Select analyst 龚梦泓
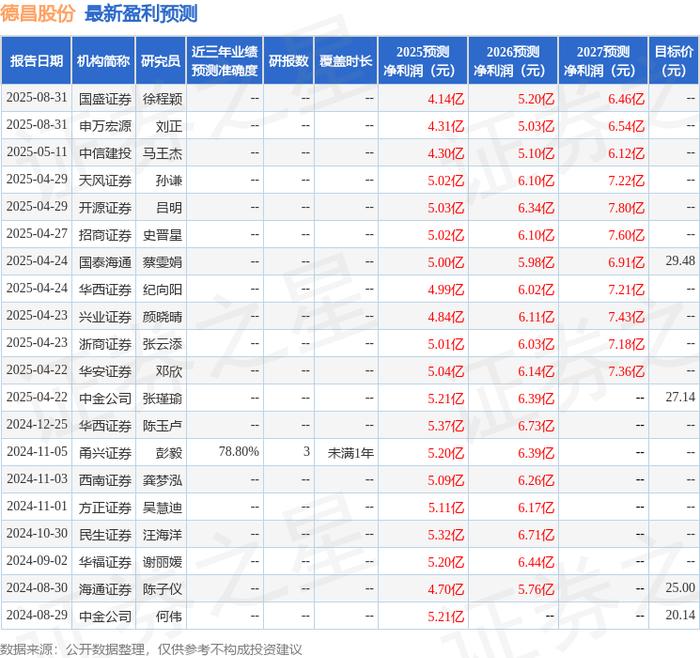The image size is (700, 658). [x=162, y=480]
